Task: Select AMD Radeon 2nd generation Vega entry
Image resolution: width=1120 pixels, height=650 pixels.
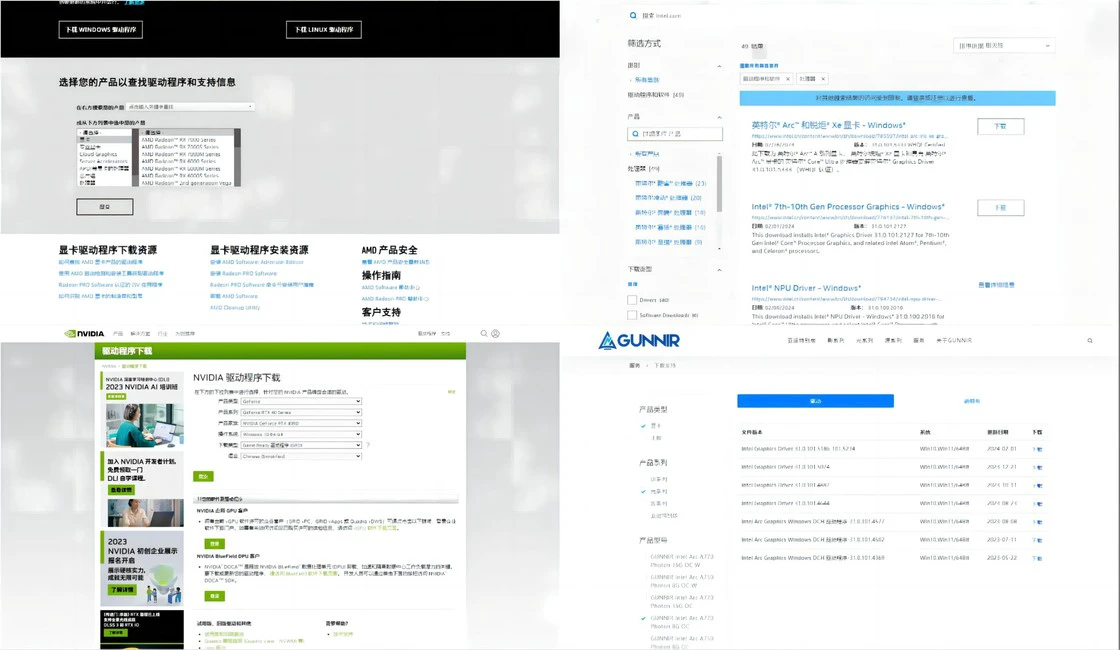Action: click(x=186, y=183)
